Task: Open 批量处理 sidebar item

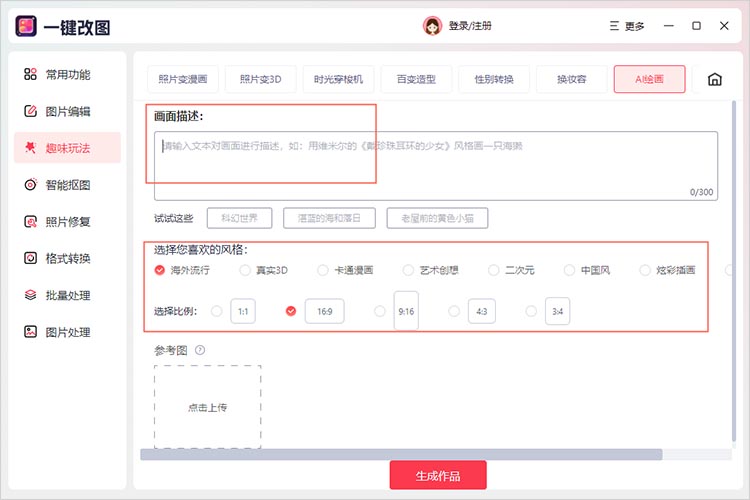Action: 67,295
